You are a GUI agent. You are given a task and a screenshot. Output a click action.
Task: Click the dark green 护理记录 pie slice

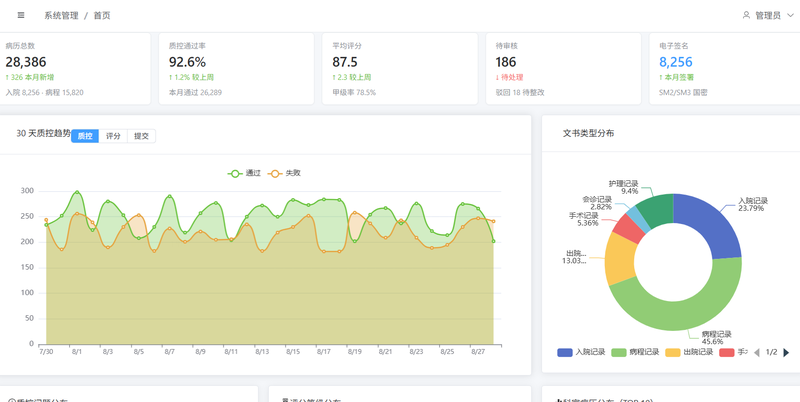(658, 209)
